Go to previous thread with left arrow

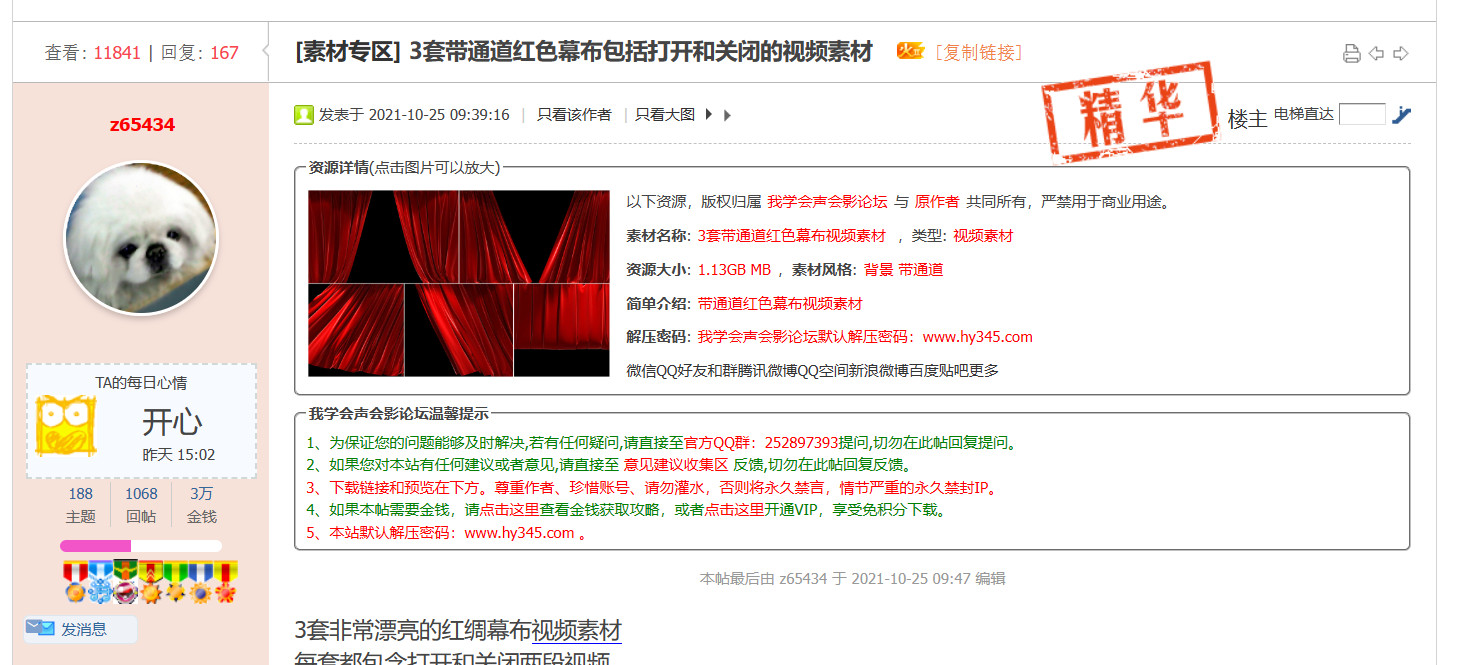pos(1376,54)
